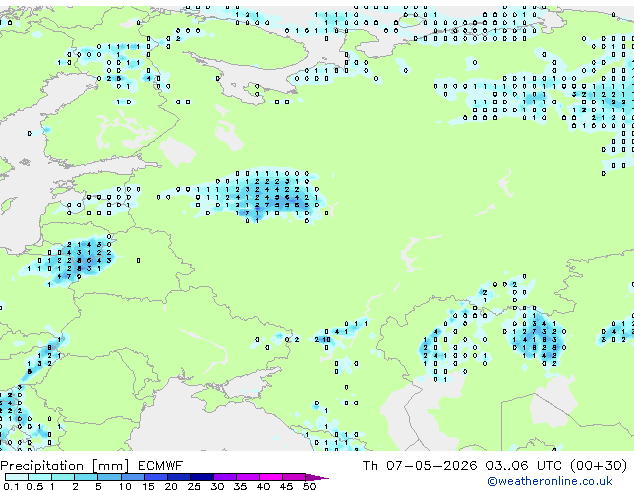
Task: Click the 35–40 mm legend swatch
Action: tap(247, 477)
